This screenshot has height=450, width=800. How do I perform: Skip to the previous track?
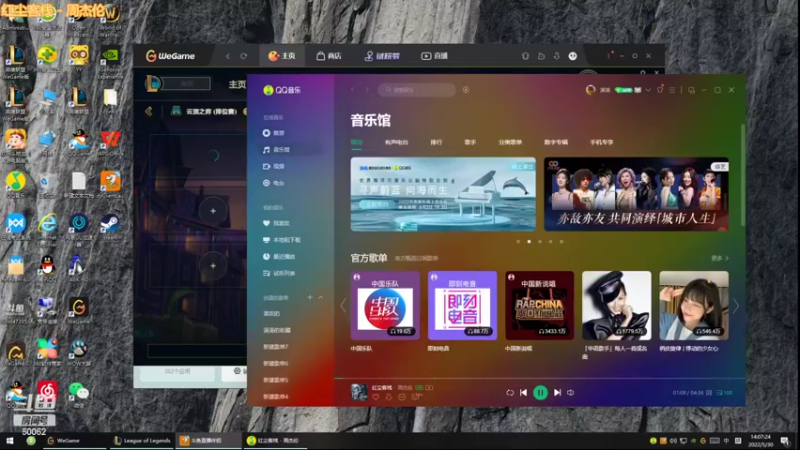[523, 392]
